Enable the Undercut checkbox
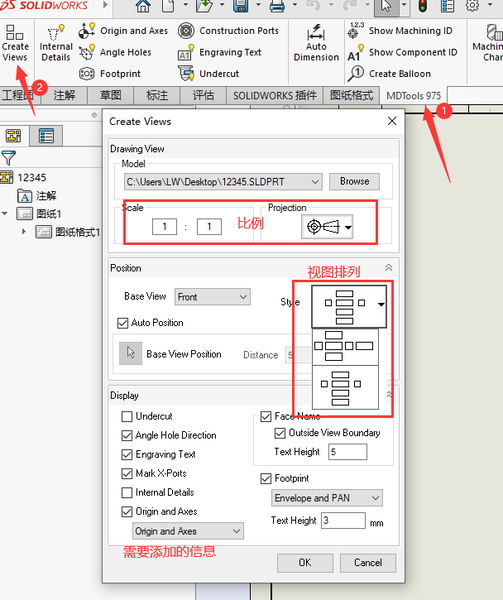Viewport: 503px width, 600px height. [127, 416]
